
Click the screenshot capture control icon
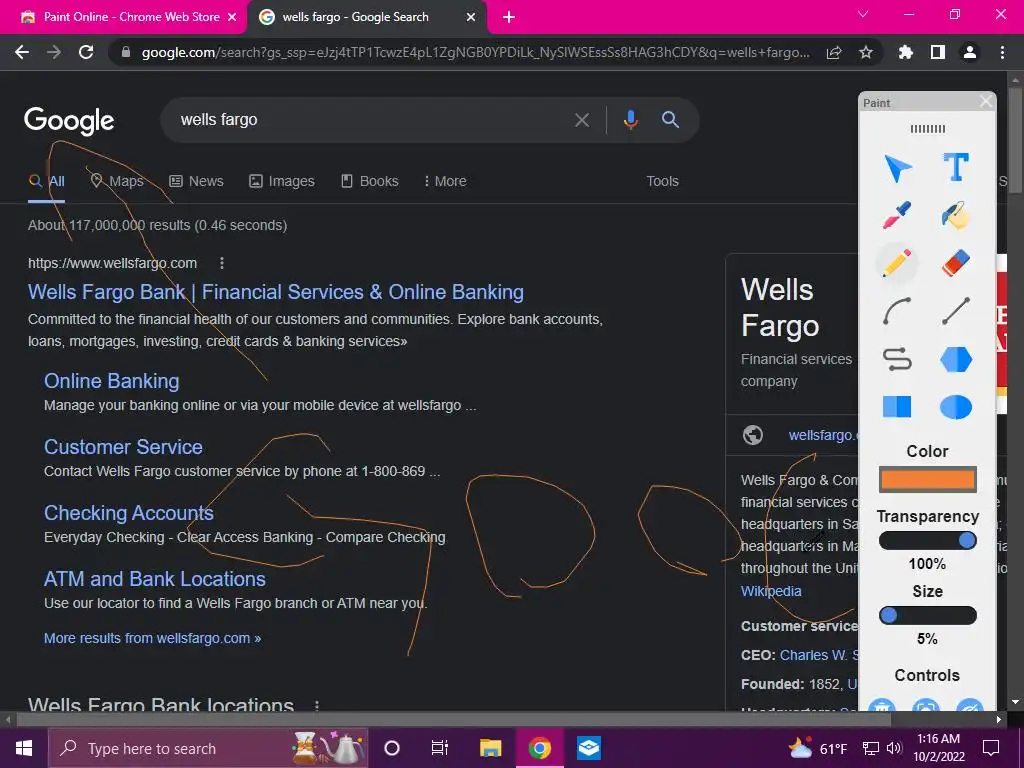[x=926, y=705]
